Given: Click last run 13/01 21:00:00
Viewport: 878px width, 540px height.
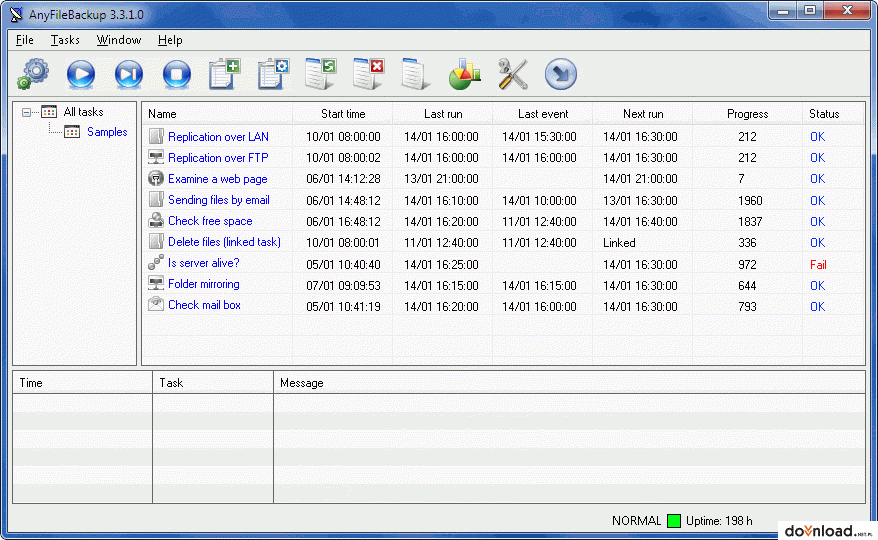Looking at the screenshot, I should click(441, 179).
